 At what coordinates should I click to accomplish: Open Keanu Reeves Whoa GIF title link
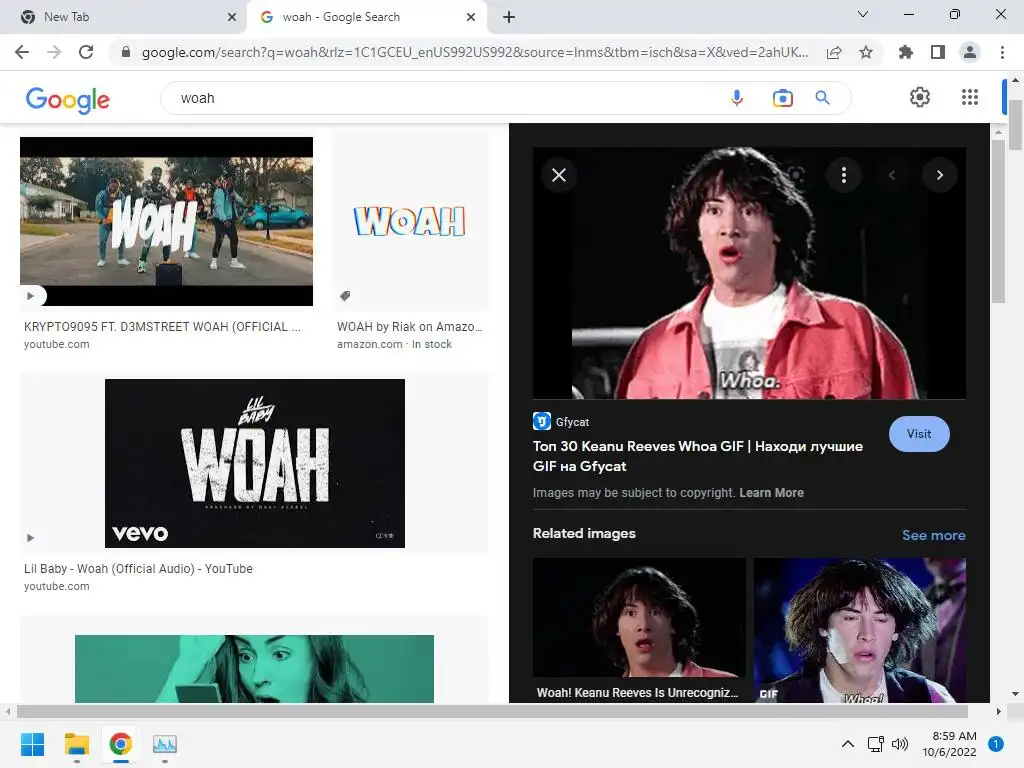point(697,456)
